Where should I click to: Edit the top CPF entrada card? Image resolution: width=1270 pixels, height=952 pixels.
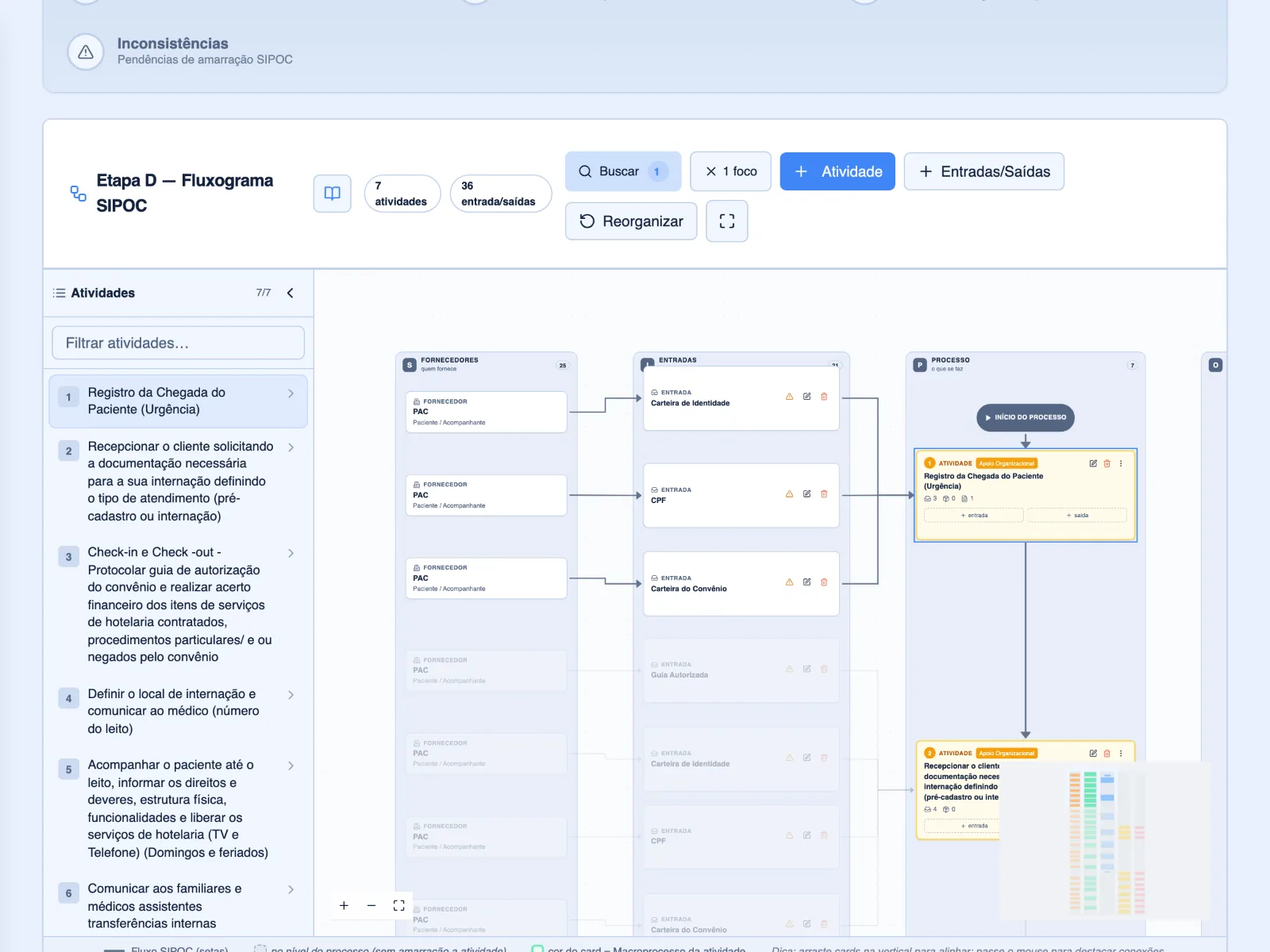pyautogui.click(x=806, y=494)
